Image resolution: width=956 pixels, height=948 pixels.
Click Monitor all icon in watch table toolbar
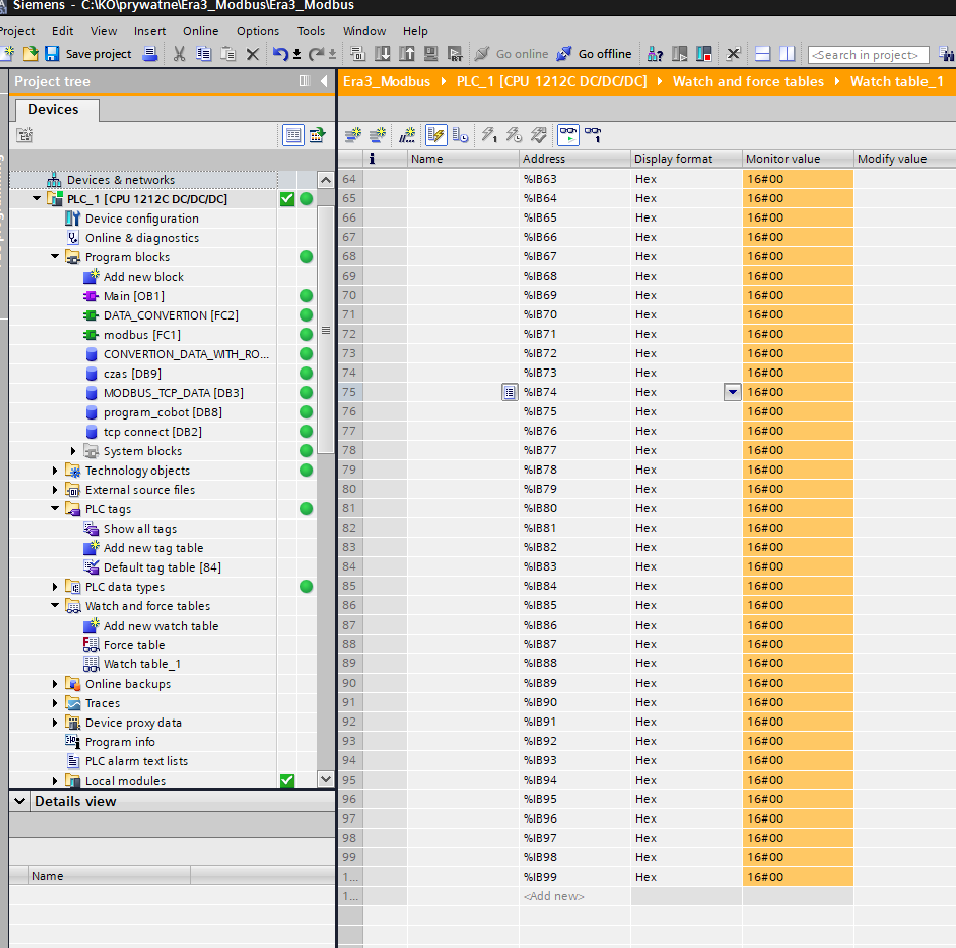[568, 135]
